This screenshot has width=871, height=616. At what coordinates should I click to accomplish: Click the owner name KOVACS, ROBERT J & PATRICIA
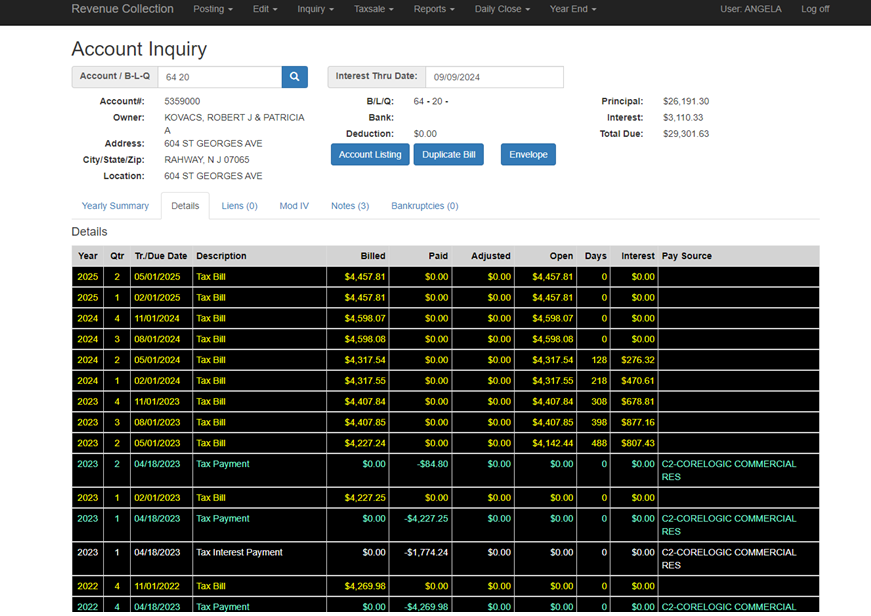coord(234,118)
